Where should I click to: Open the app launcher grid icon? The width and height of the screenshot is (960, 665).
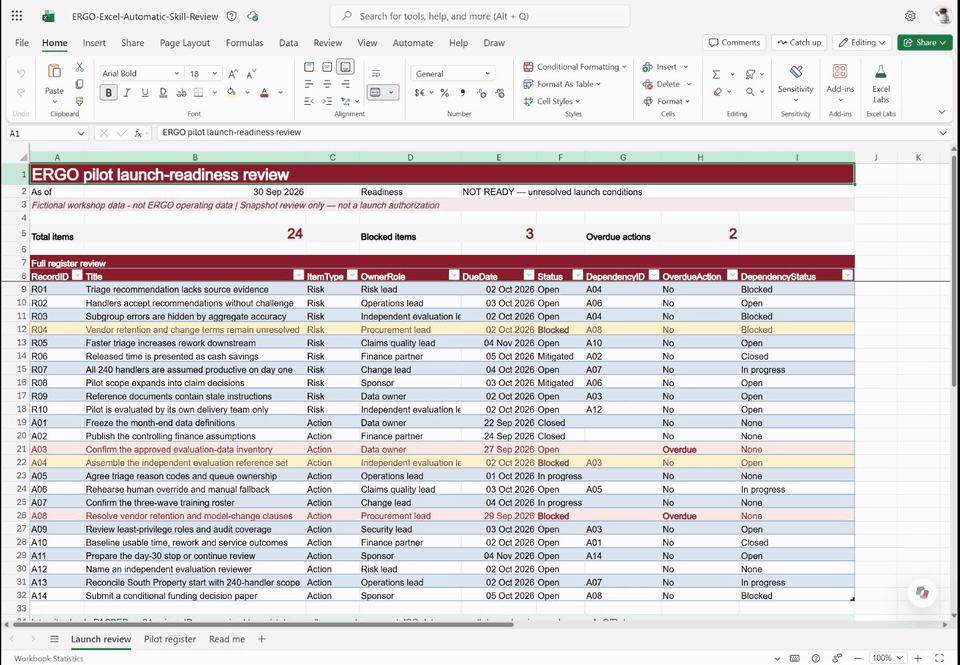coord(17,17)
